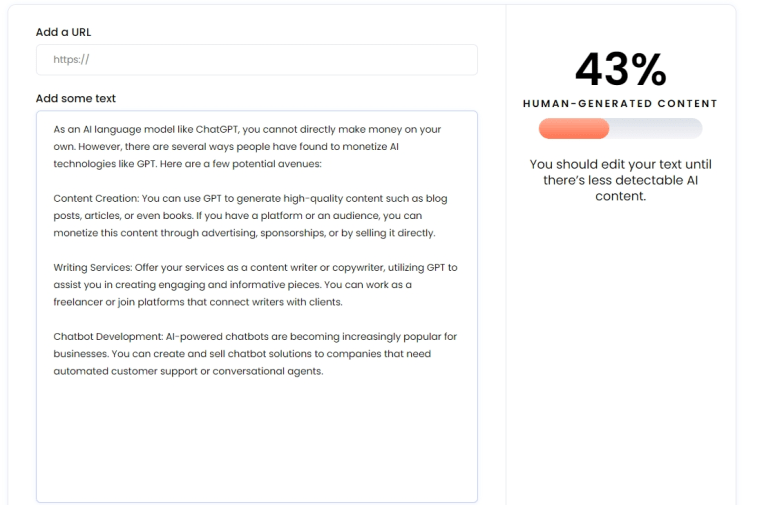Click the https:// URL input field

tap(256, 60)
